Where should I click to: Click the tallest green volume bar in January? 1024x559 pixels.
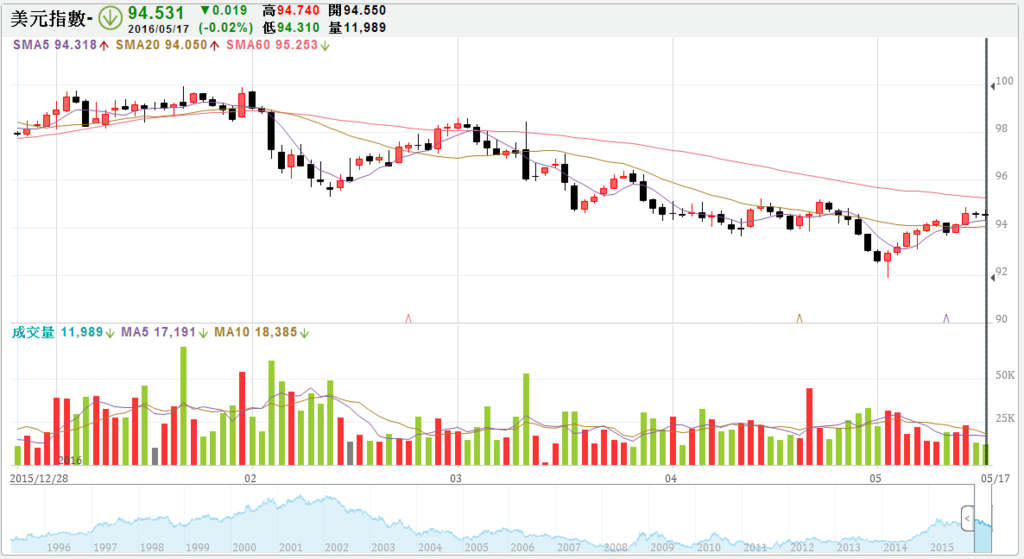(184, 406)
